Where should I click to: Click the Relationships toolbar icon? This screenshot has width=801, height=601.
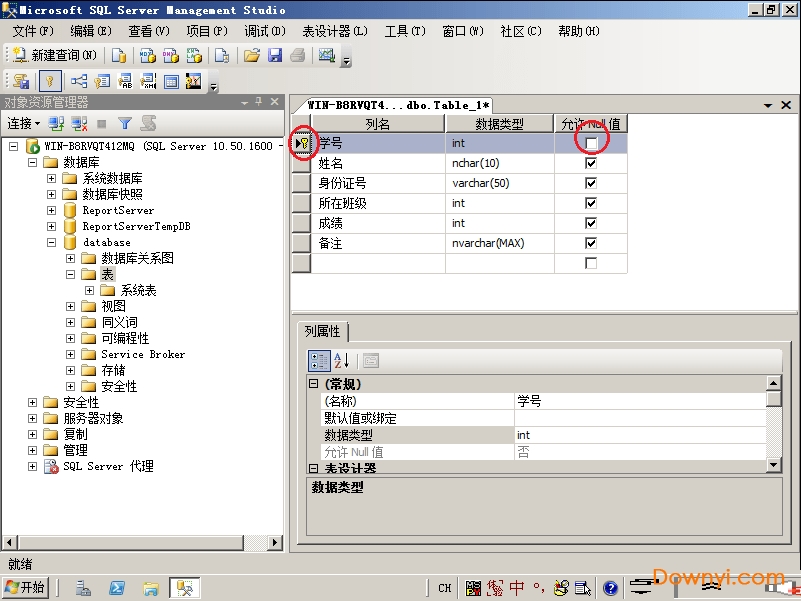coord(78,81)
